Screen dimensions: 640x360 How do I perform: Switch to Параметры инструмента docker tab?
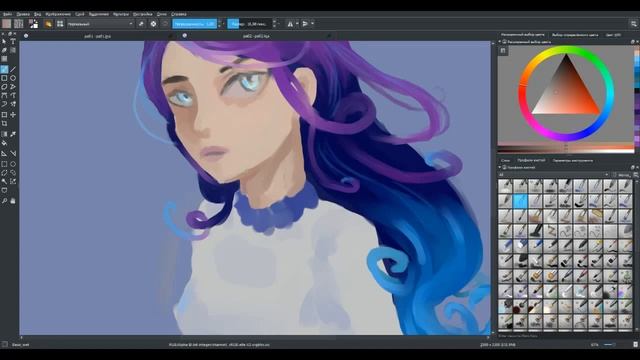572,160
